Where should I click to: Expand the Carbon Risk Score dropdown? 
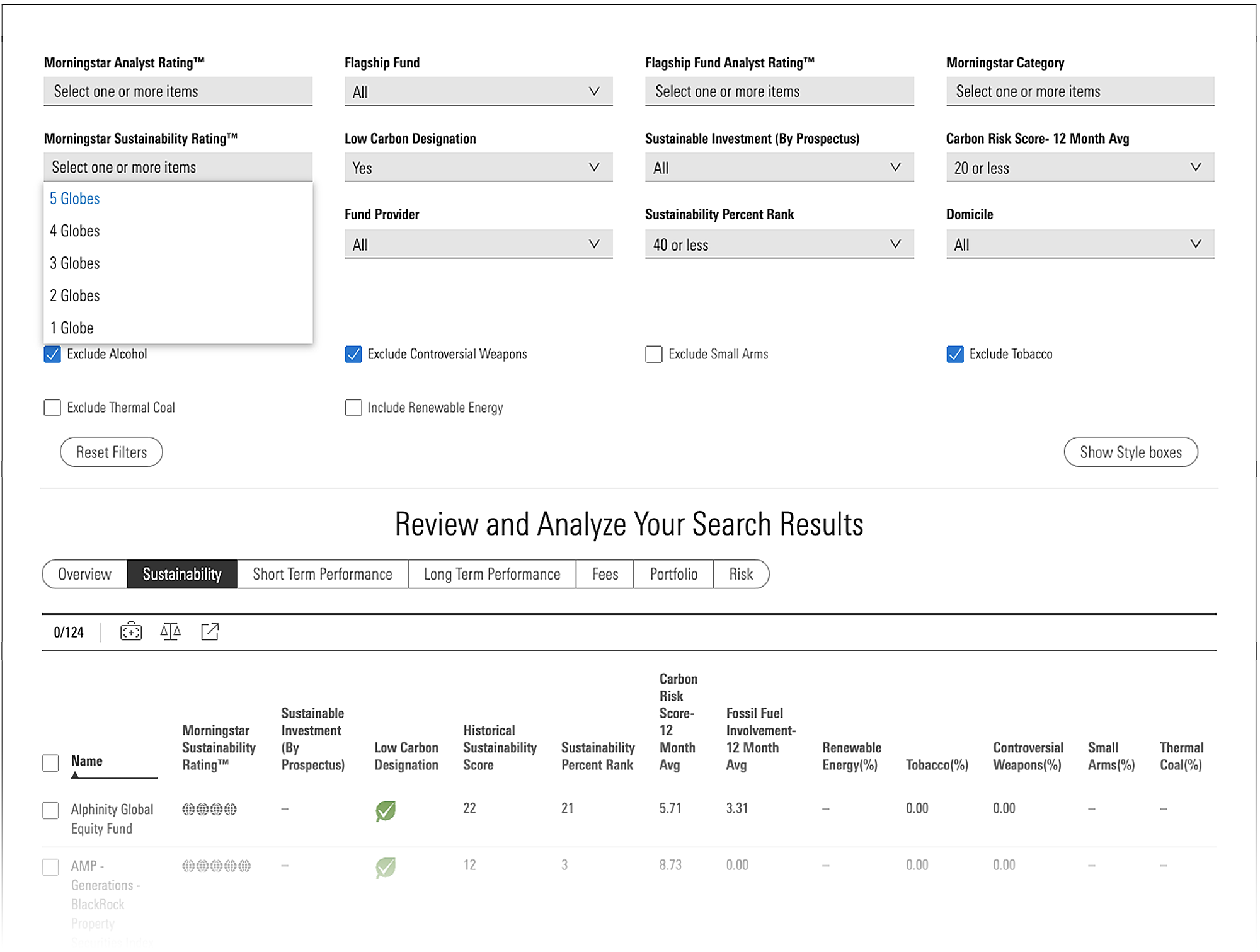[1080, 168]
